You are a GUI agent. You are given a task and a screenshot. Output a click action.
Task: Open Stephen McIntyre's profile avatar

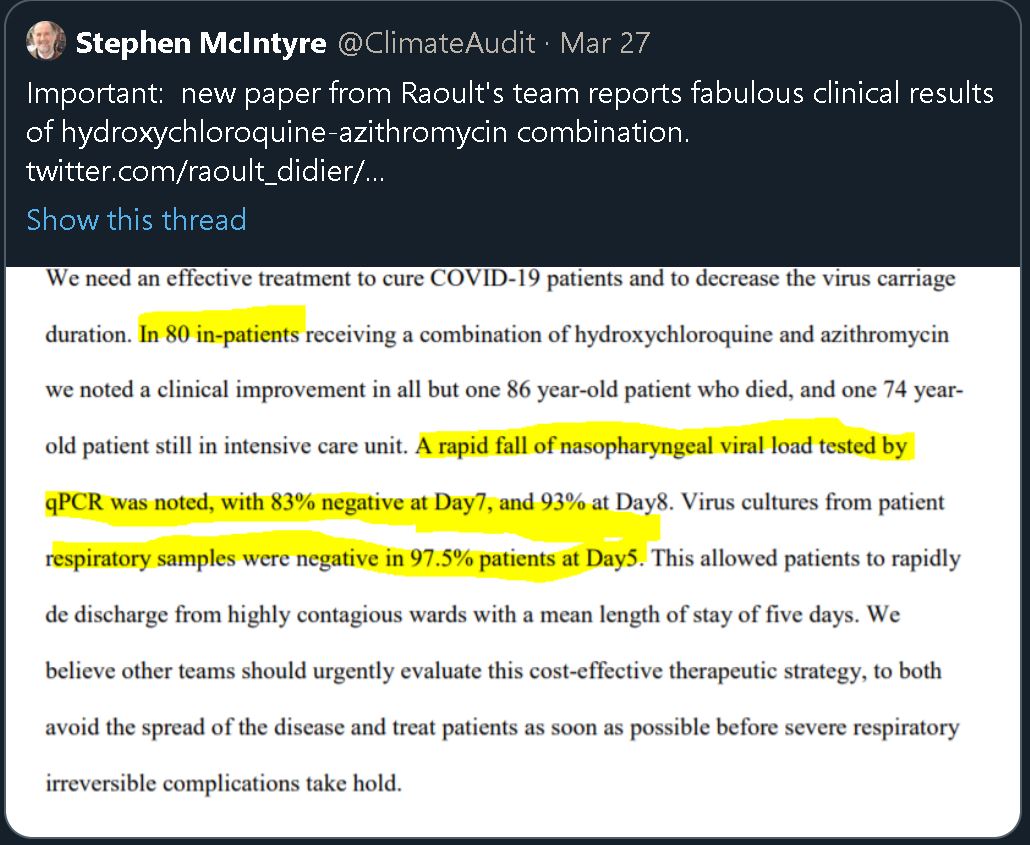pyautogui.click(x=45, y=41)
